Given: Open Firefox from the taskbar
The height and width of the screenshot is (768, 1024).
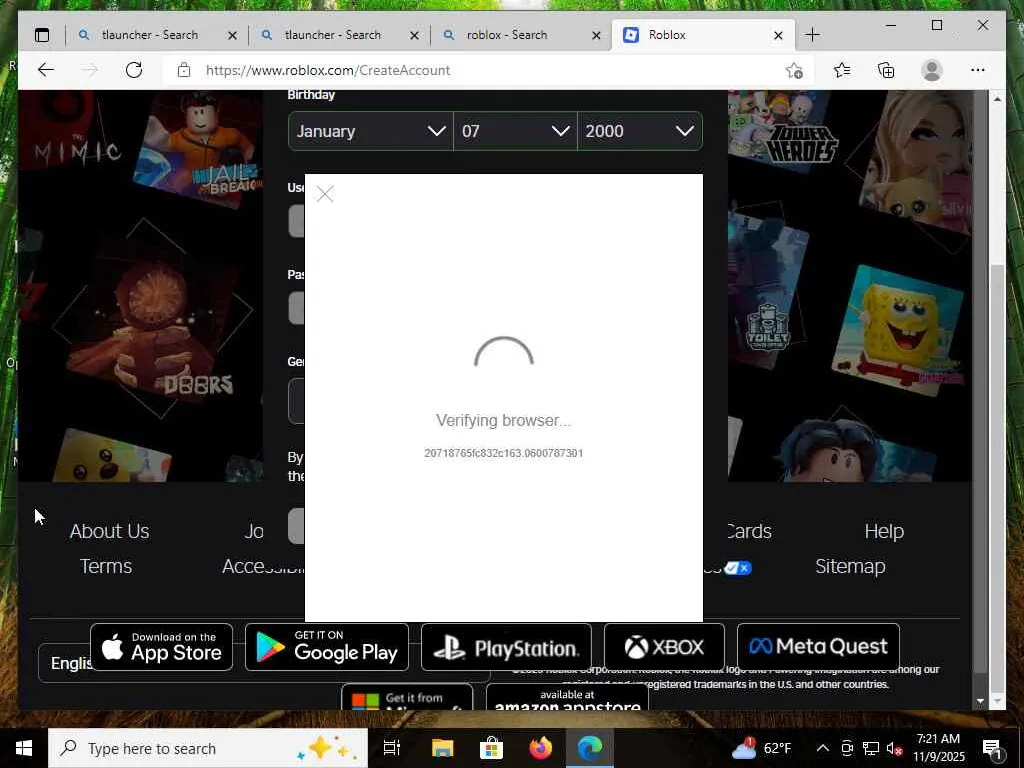Looking at the screenshot, I should click(x=540, y=748).
